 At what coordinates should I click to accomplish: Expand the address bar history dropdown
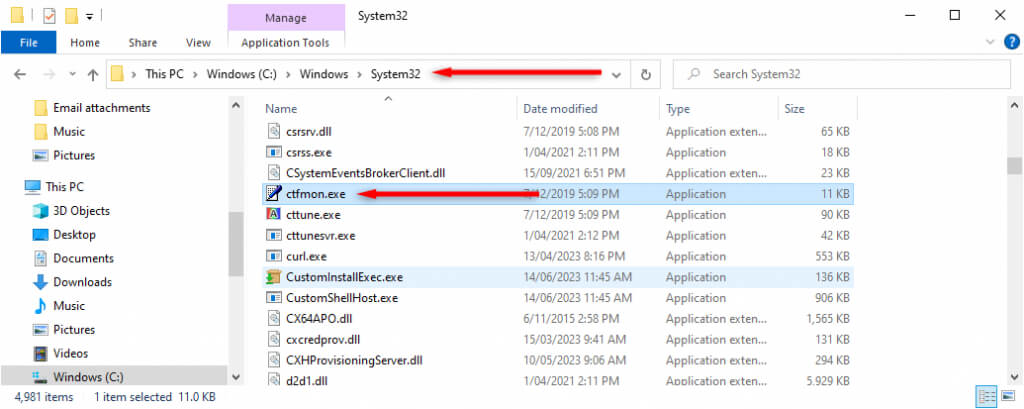(616, 75)
